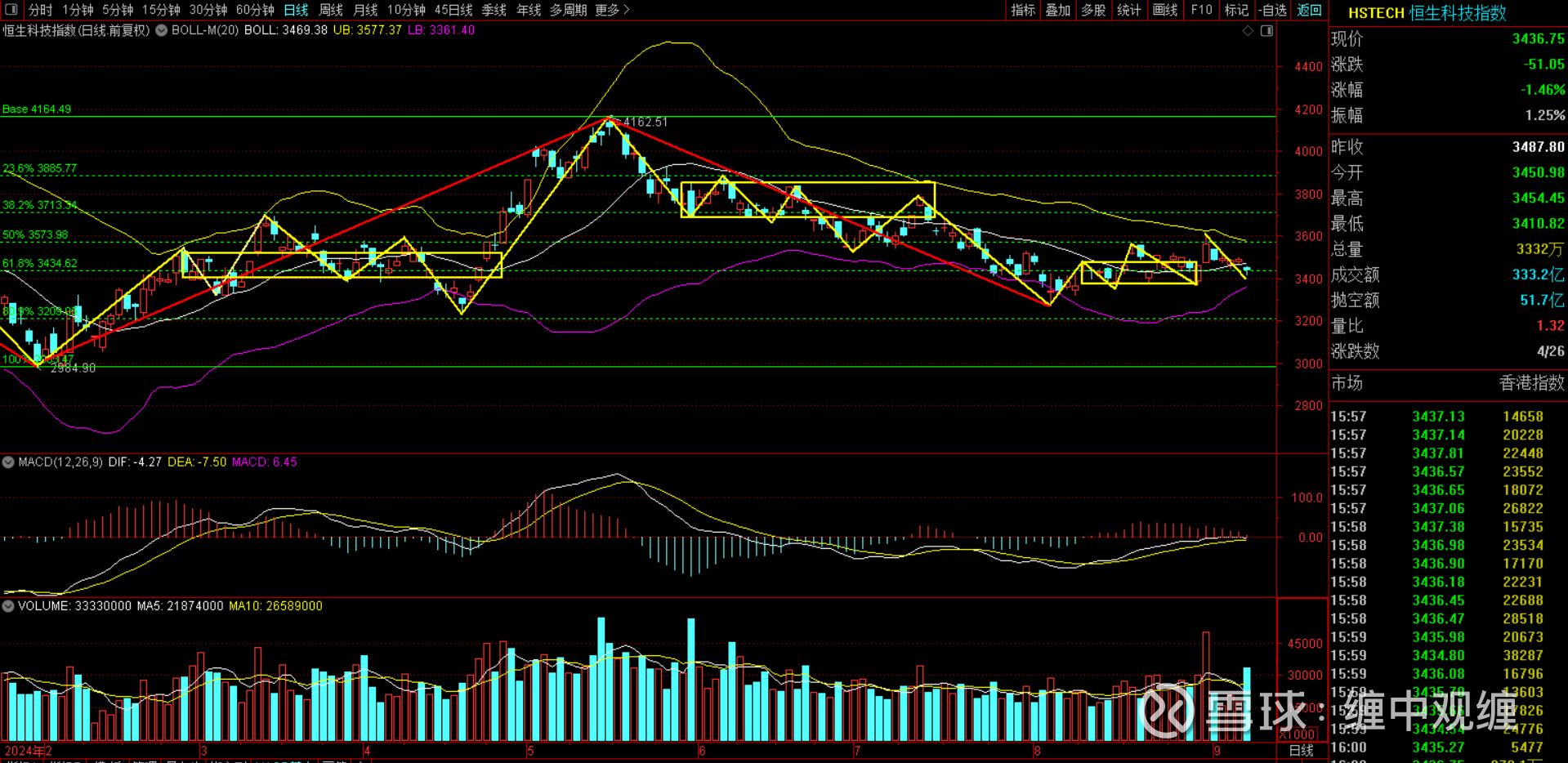Open F10 company information
Screen dimensions: 1568x763
pyautogui.click(x=1201, y=10)
